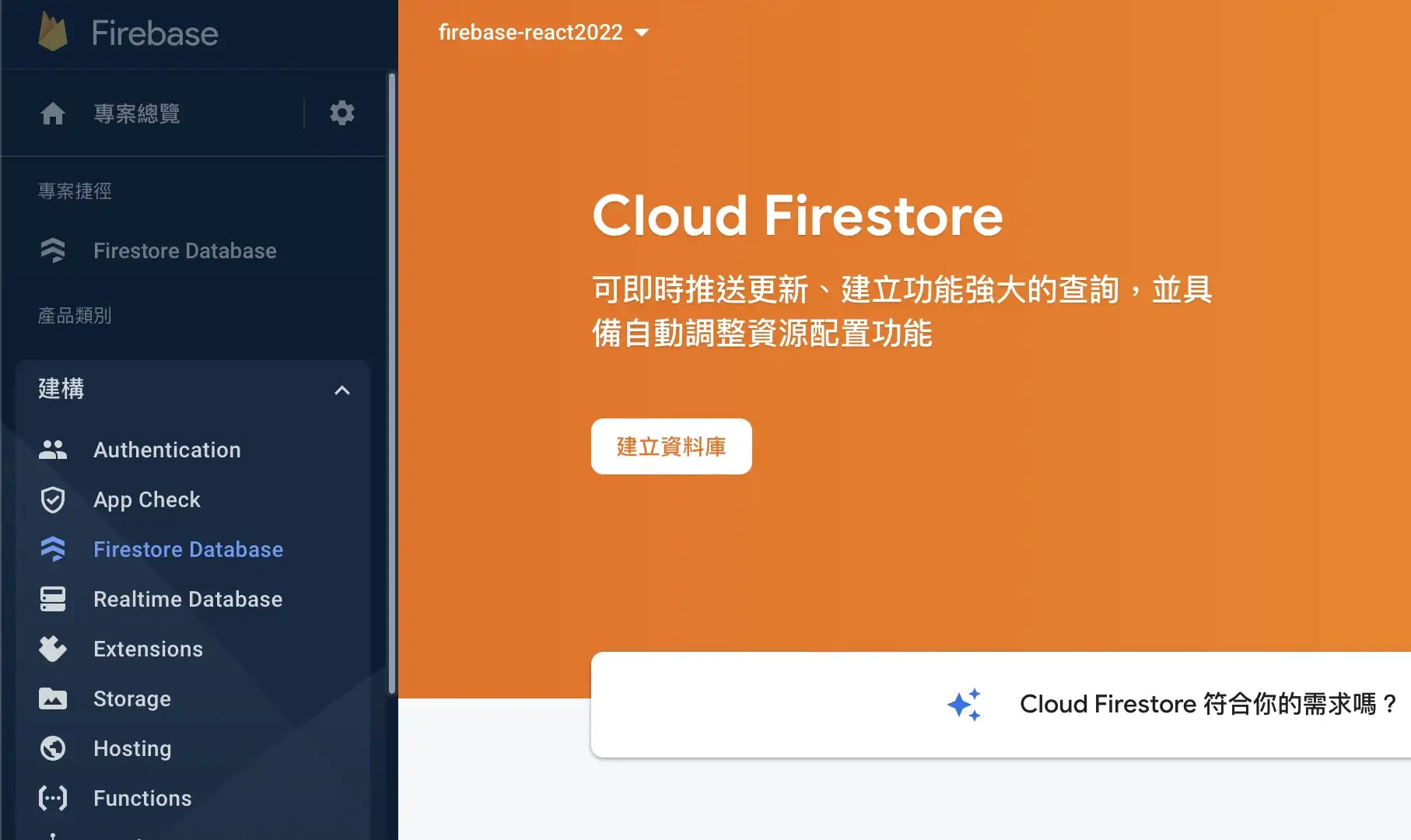
Task: Click the Cloud Firestore 符合你的需求嗎 link
Action: coord(1206,704)
